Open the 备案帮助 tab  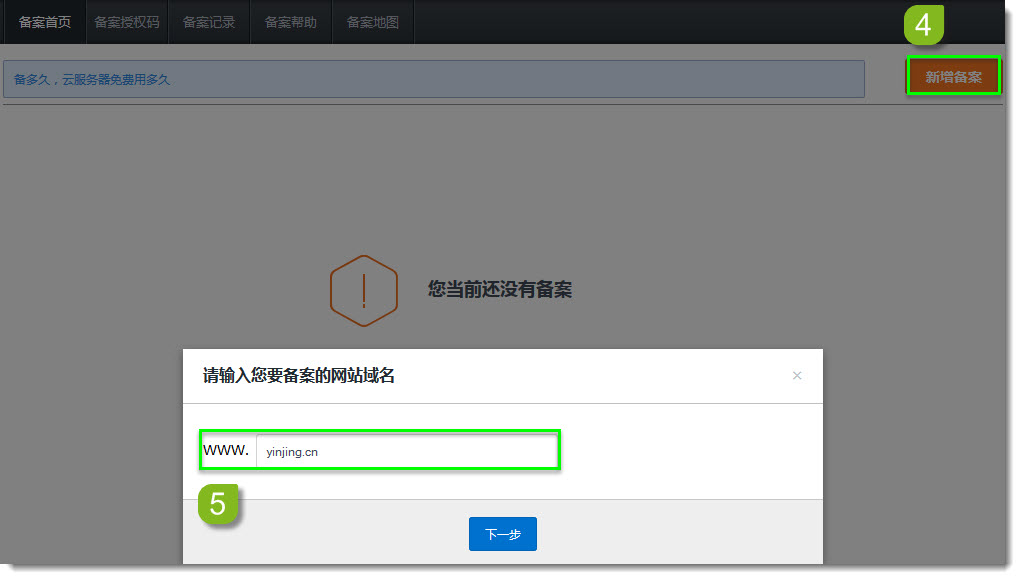coord(291,22)
